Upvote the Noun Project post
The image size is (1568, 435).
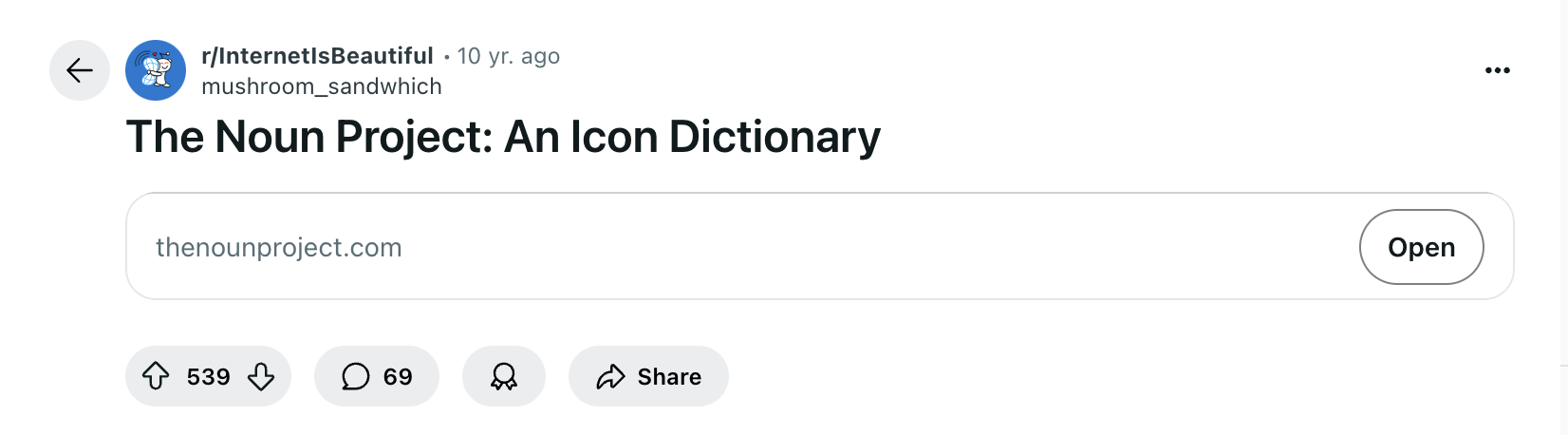156,377
